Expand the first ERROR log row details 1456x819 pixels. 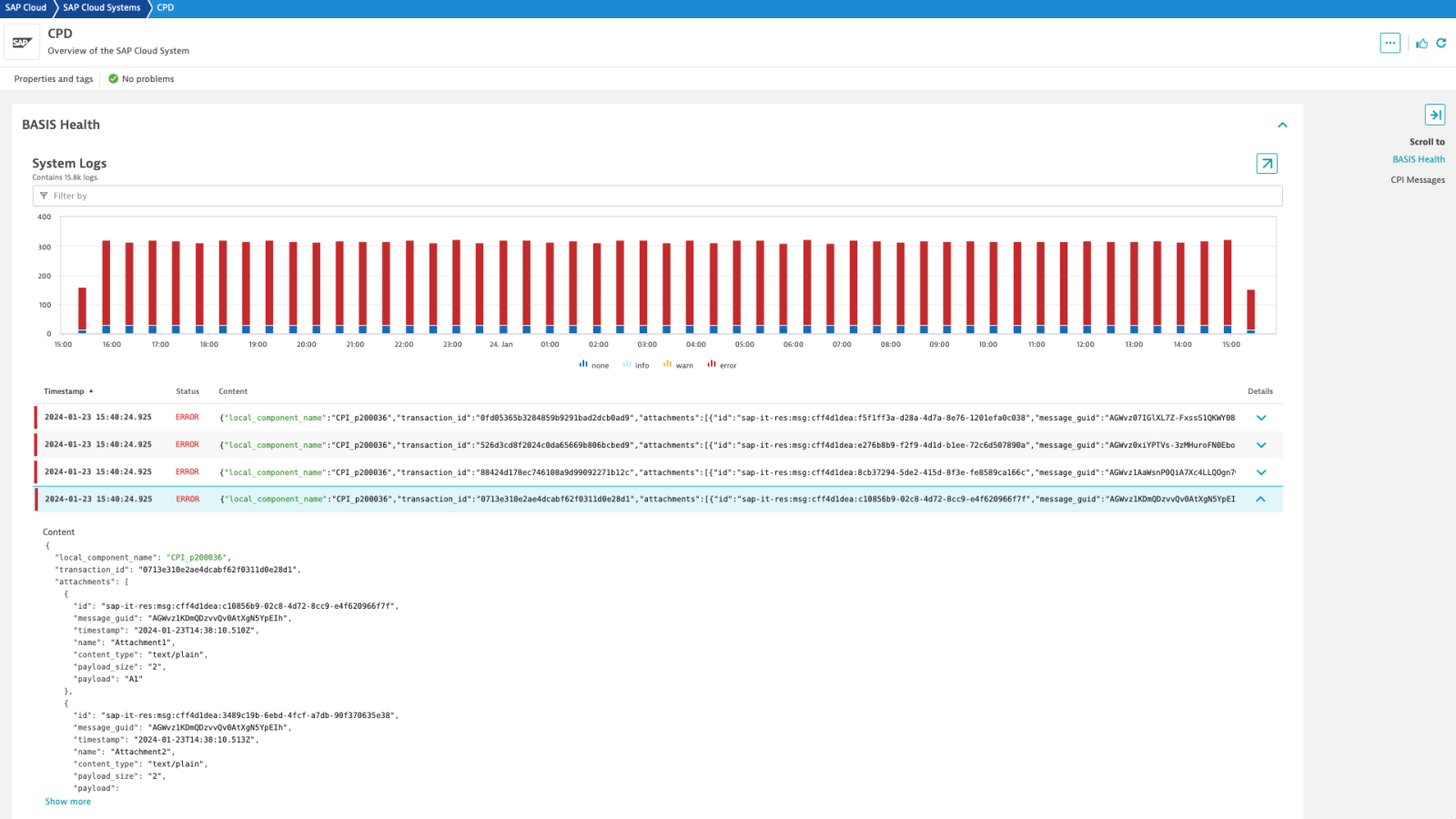[x=1261, y=417]
